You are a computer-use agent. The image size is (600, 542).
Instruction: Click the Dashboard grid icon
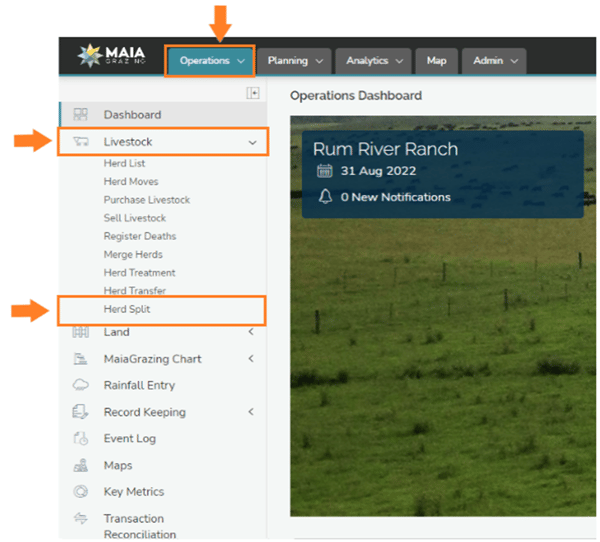(81, 115)
